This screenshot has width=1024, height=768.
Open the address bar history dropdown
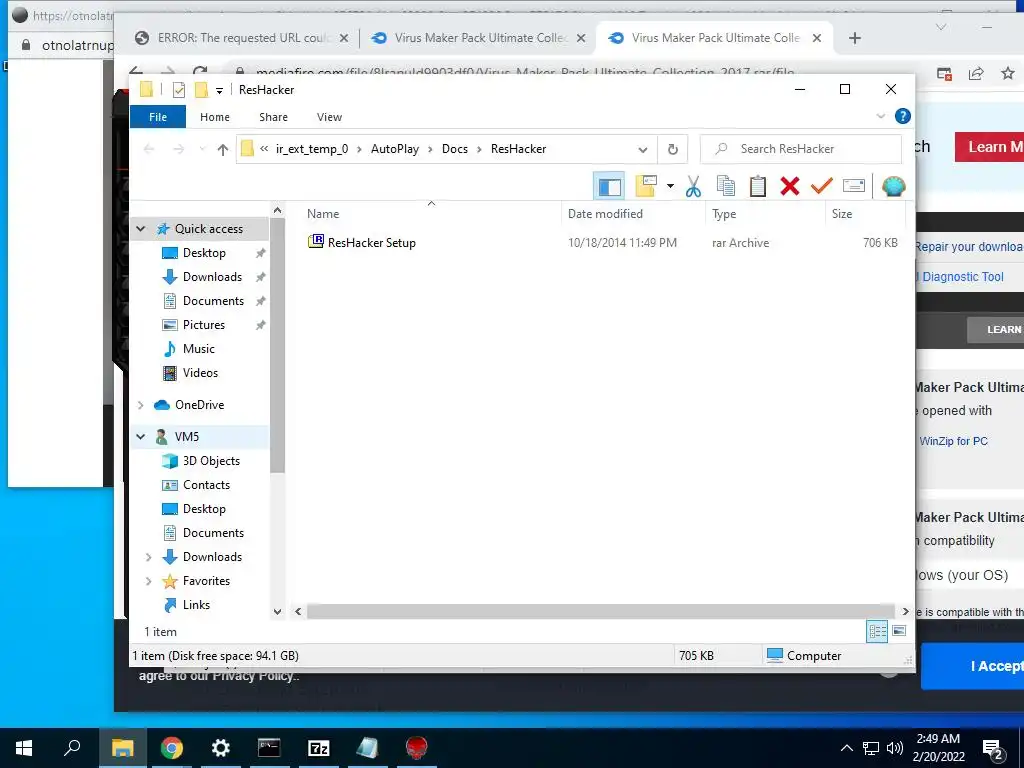[x=643, y=150]
